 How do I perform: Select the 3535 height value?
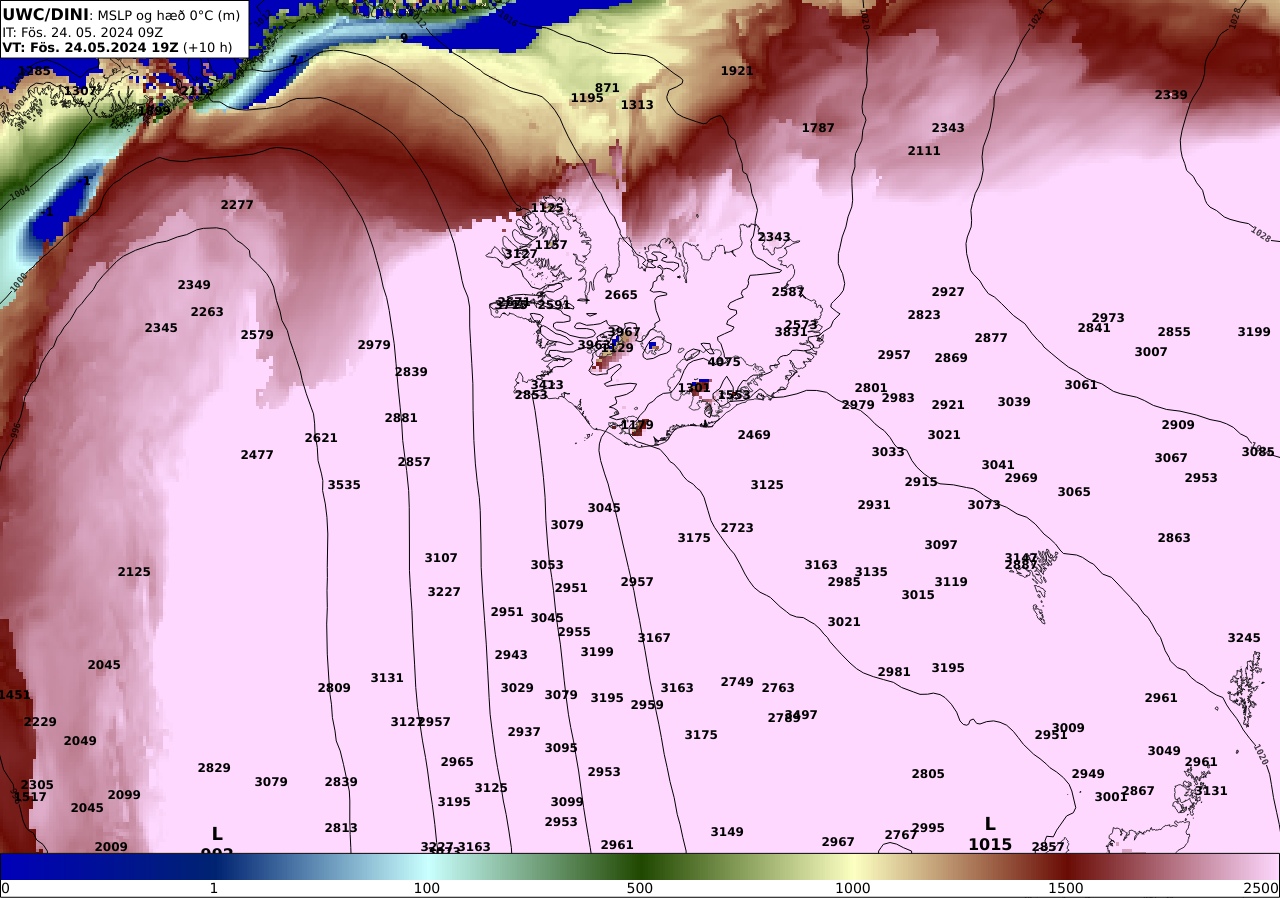point(344,485)
